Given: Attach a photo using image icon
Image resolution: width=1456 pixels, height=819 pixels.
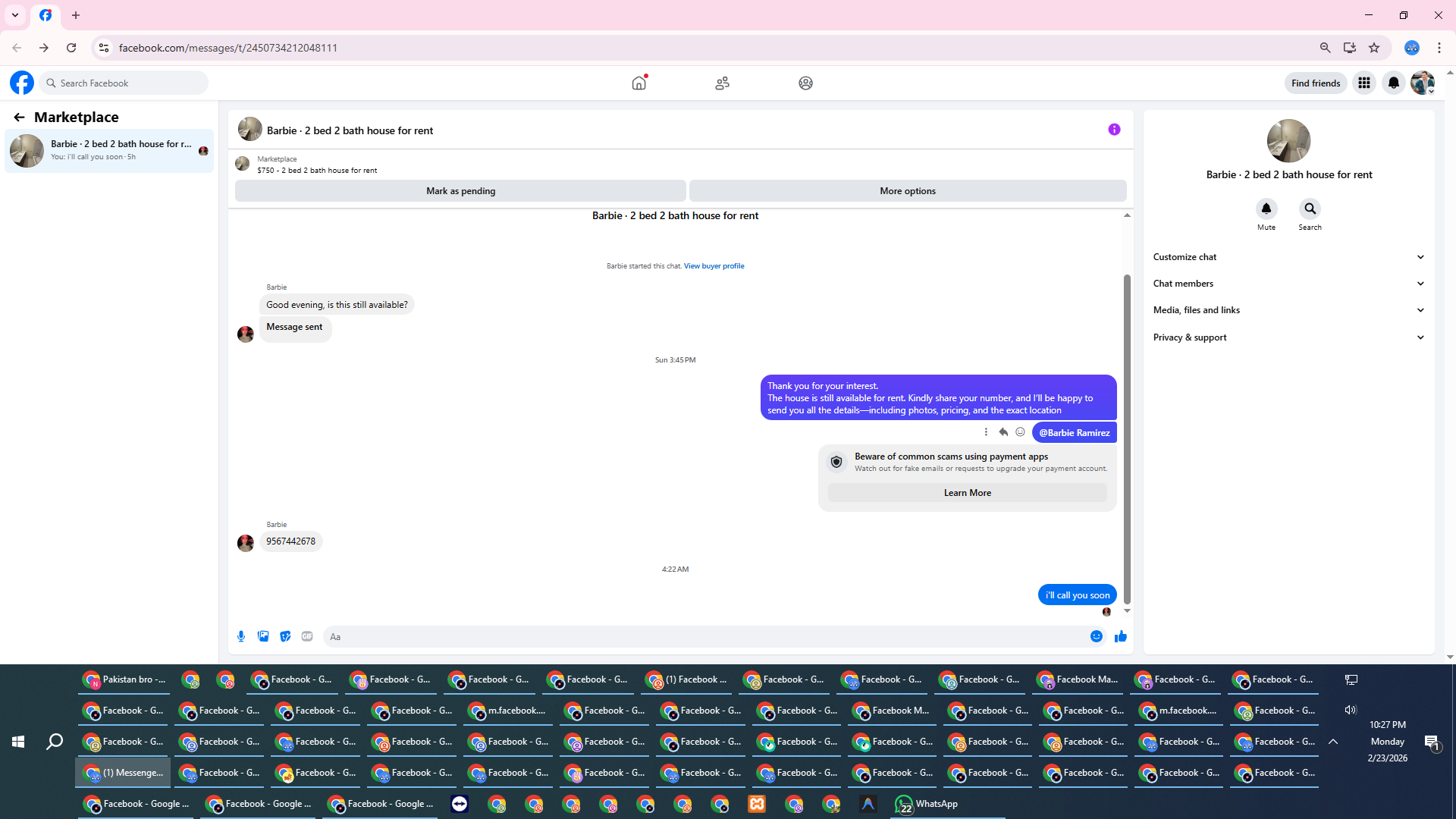Looking at the screenshot, I should pos(263,637).
